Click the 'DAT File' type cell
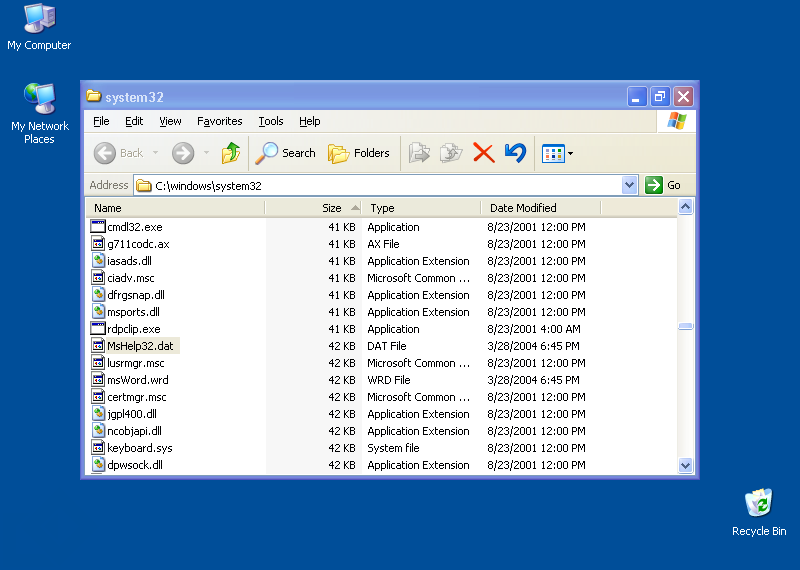 coord(387,346)
